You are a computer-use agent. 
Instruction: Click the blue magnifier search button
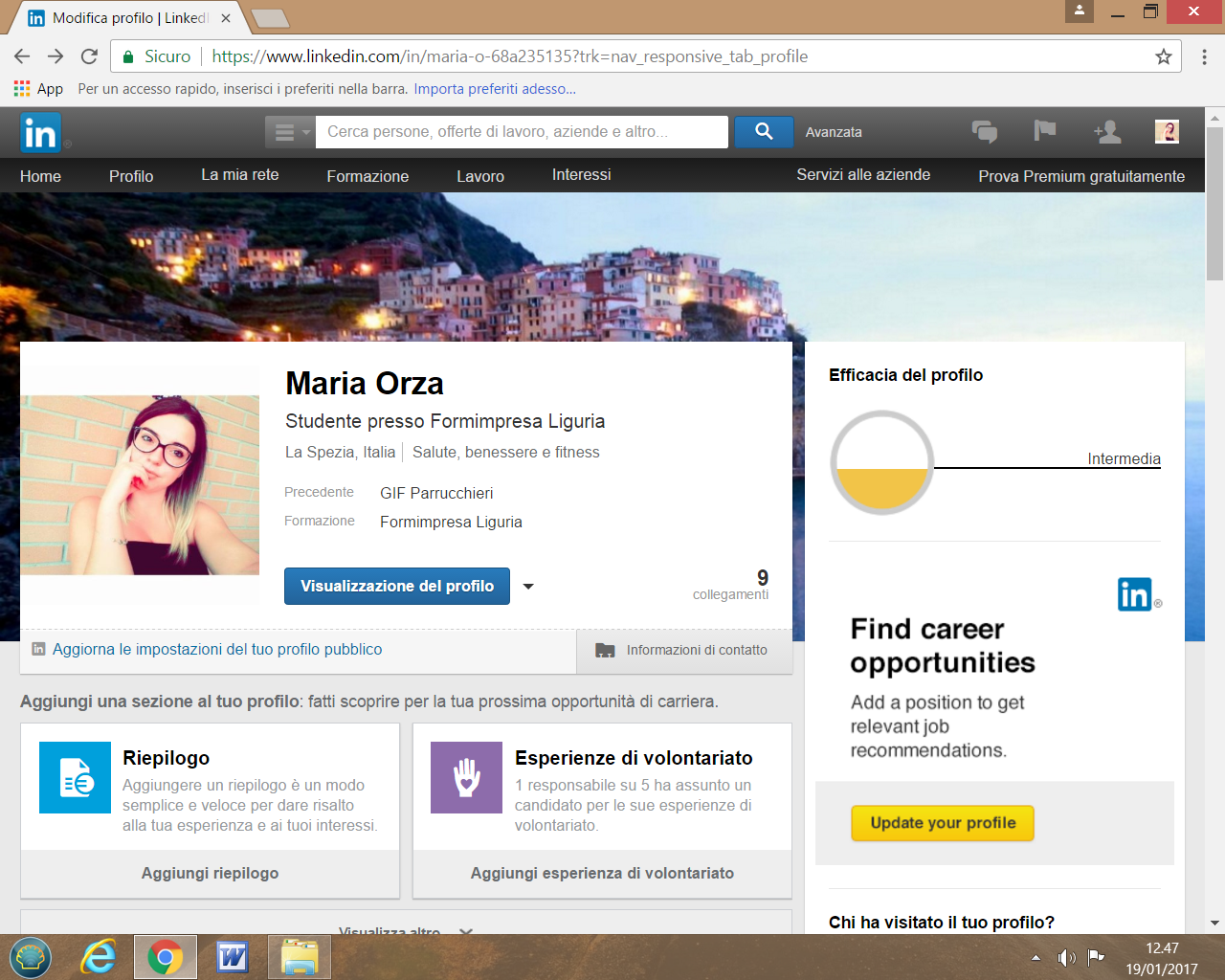[x=764, y=132]
